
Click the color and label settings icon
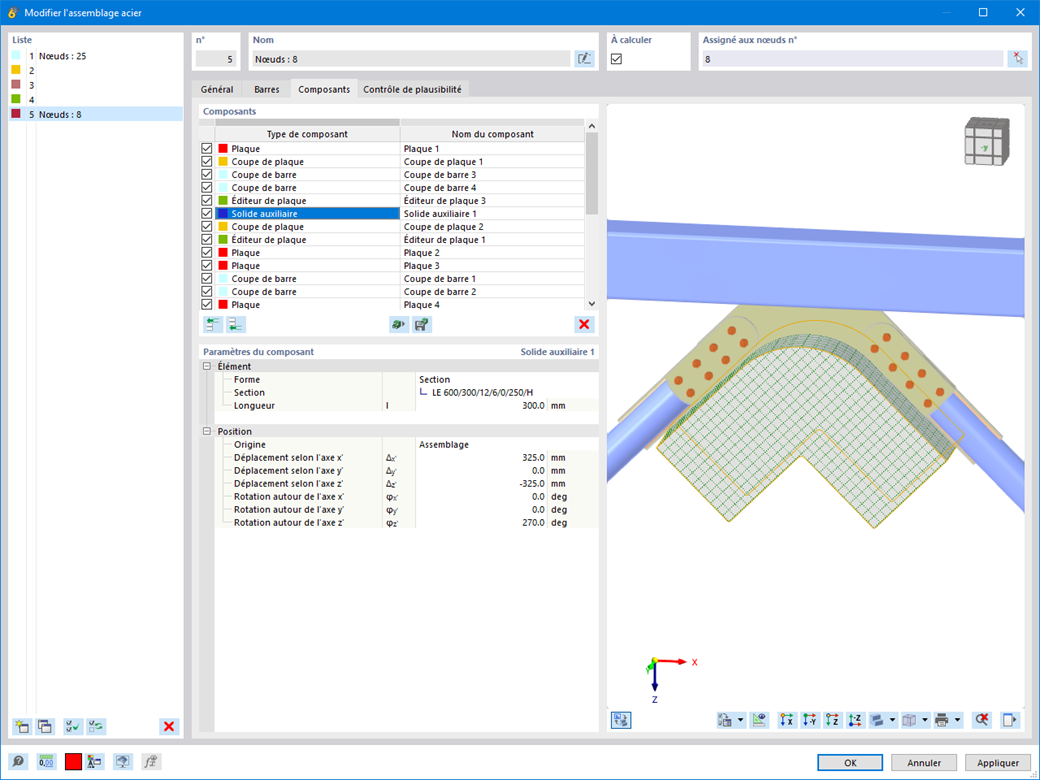95,762
